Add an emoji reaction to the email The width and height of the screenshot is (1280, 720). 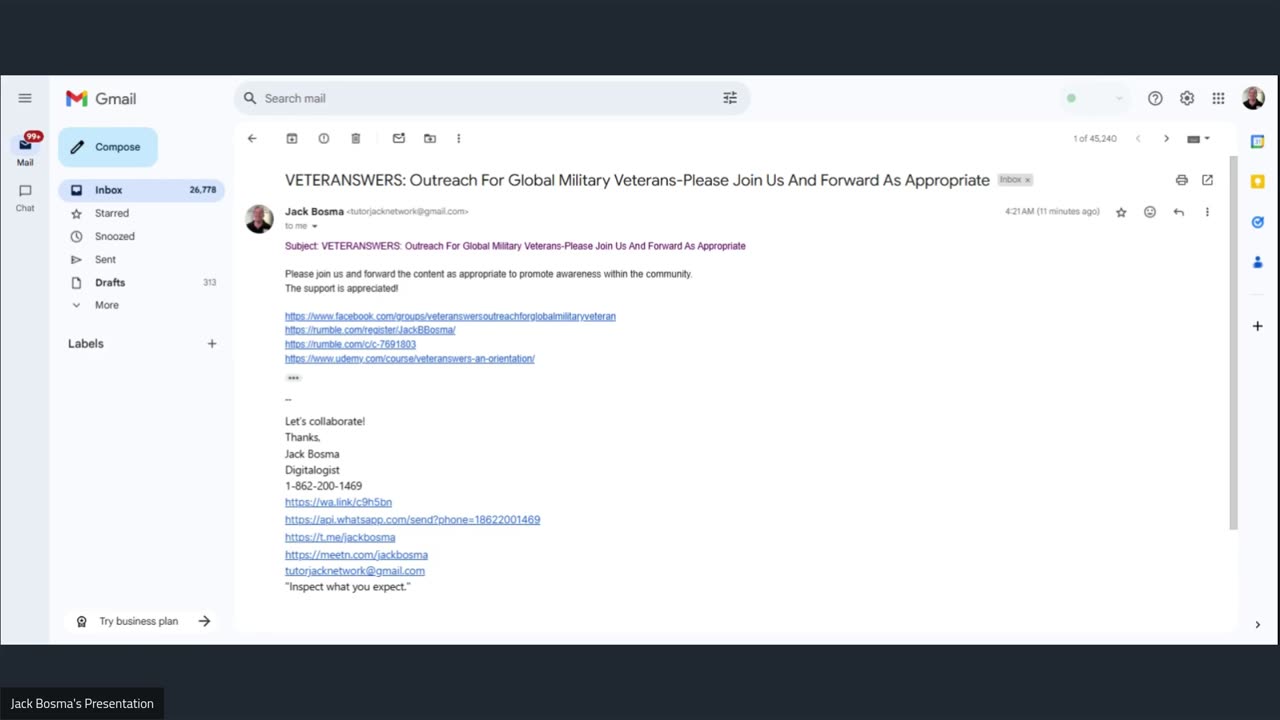click(1150, 212)
